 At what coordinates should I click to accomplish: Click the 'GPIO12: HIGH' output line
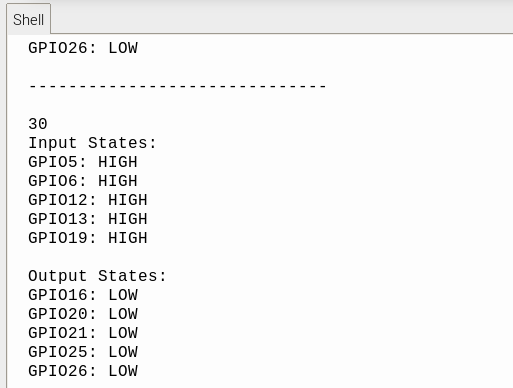click(88, 200)
